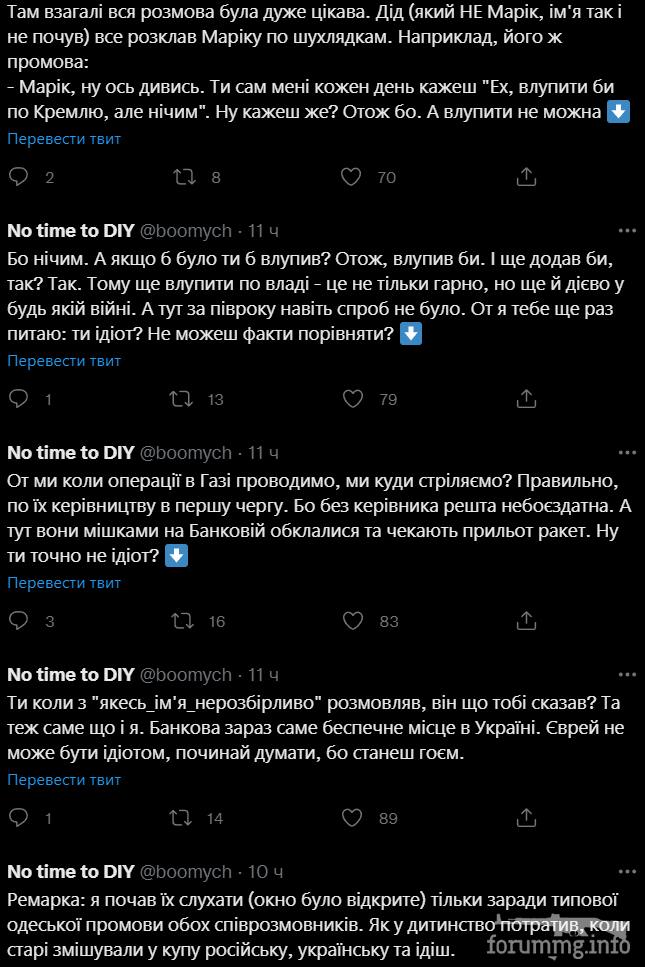Image resolution: width=645 pixels, height=967 pixels.
Task: Translate the tweet with 89 likes
Action: point(64,780)
